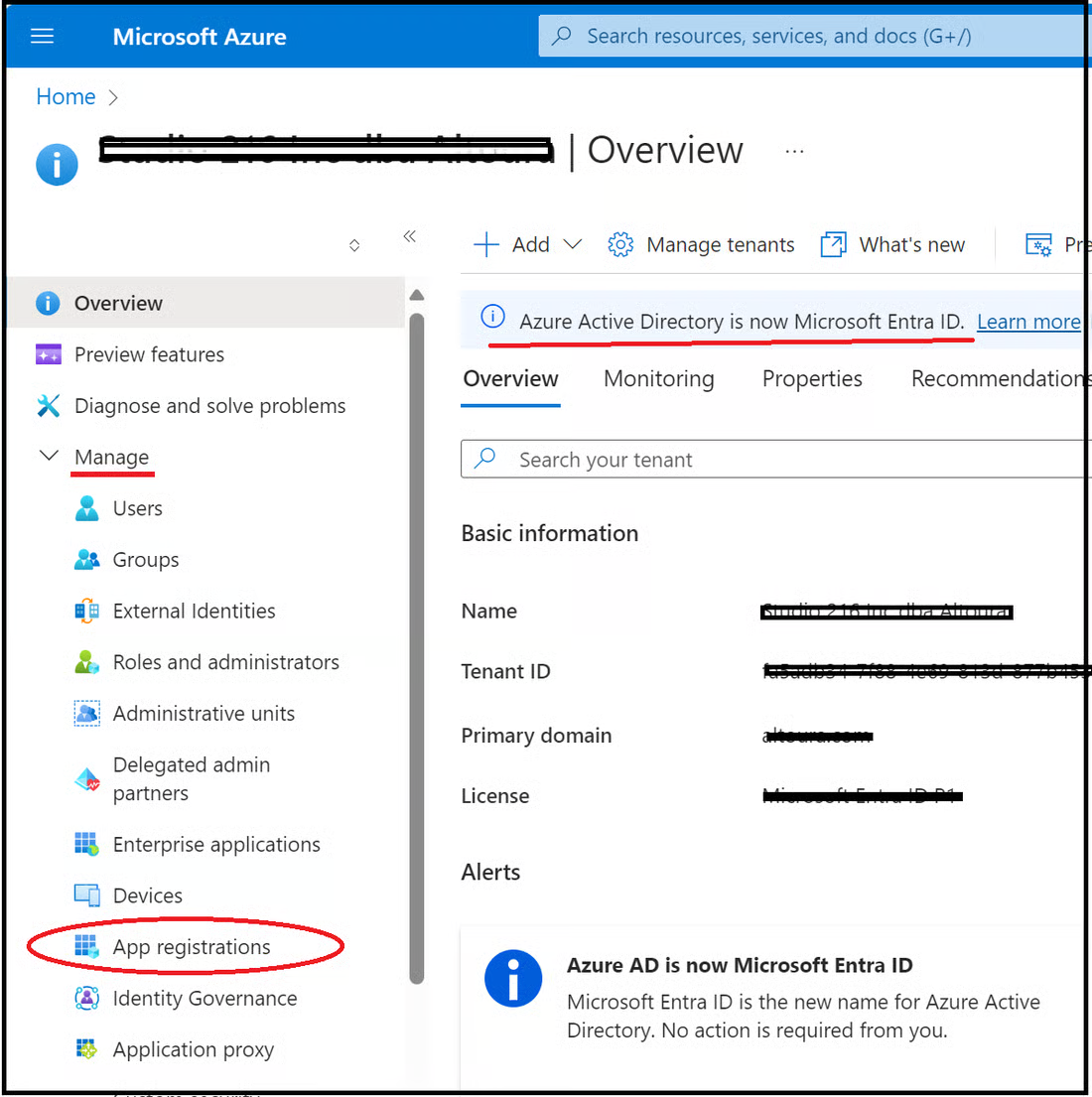This screenshot has width=1092, height=1097.
Task: Click the Users icon
Action: point(86,508)
